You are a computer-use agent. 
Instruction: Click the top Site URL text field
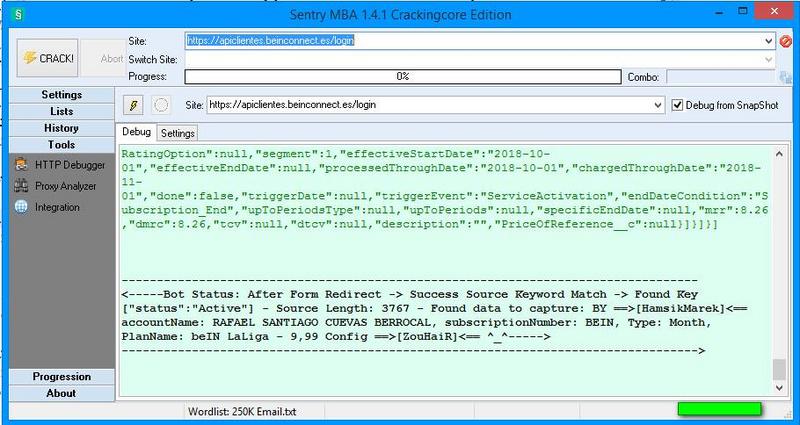[x=473, y=41]
